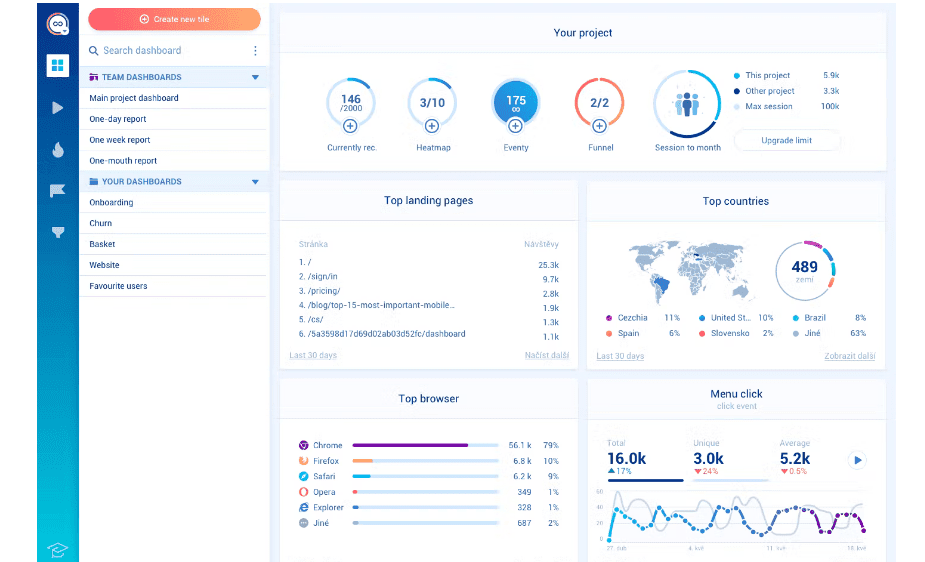925x562 pixels.
Task: Click the flag icon in sidebar
Action: pyautogui.click(x=58, y=191)
